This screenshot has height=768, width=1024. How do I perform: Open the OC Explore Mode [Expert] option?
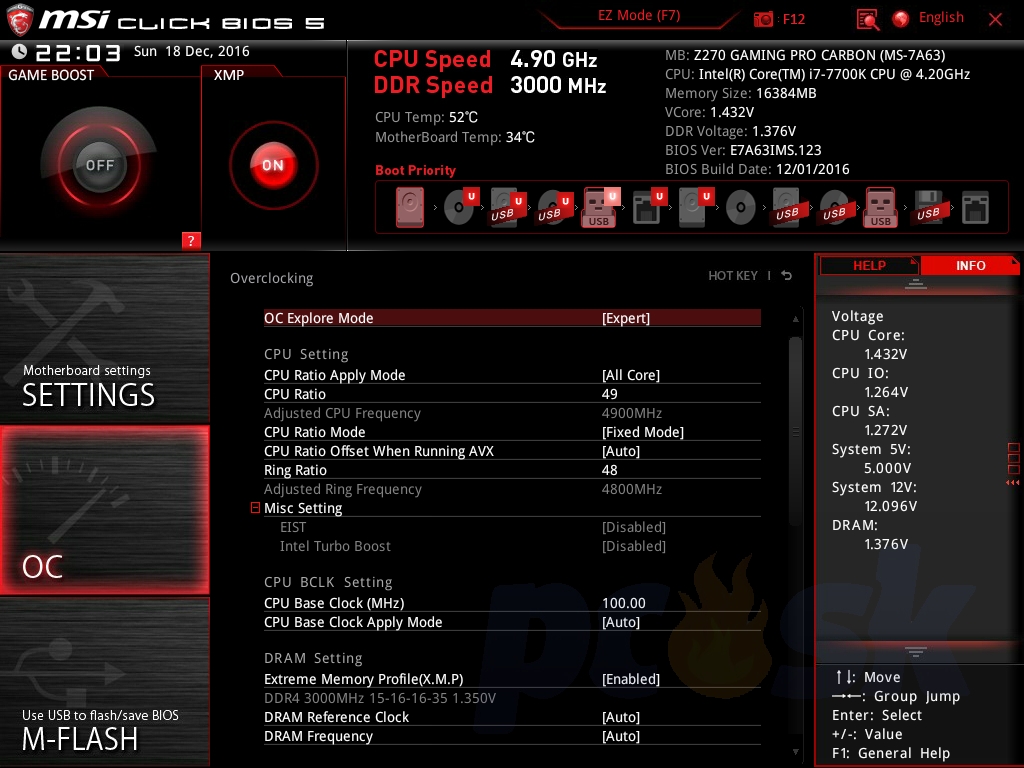pos(512,318)
